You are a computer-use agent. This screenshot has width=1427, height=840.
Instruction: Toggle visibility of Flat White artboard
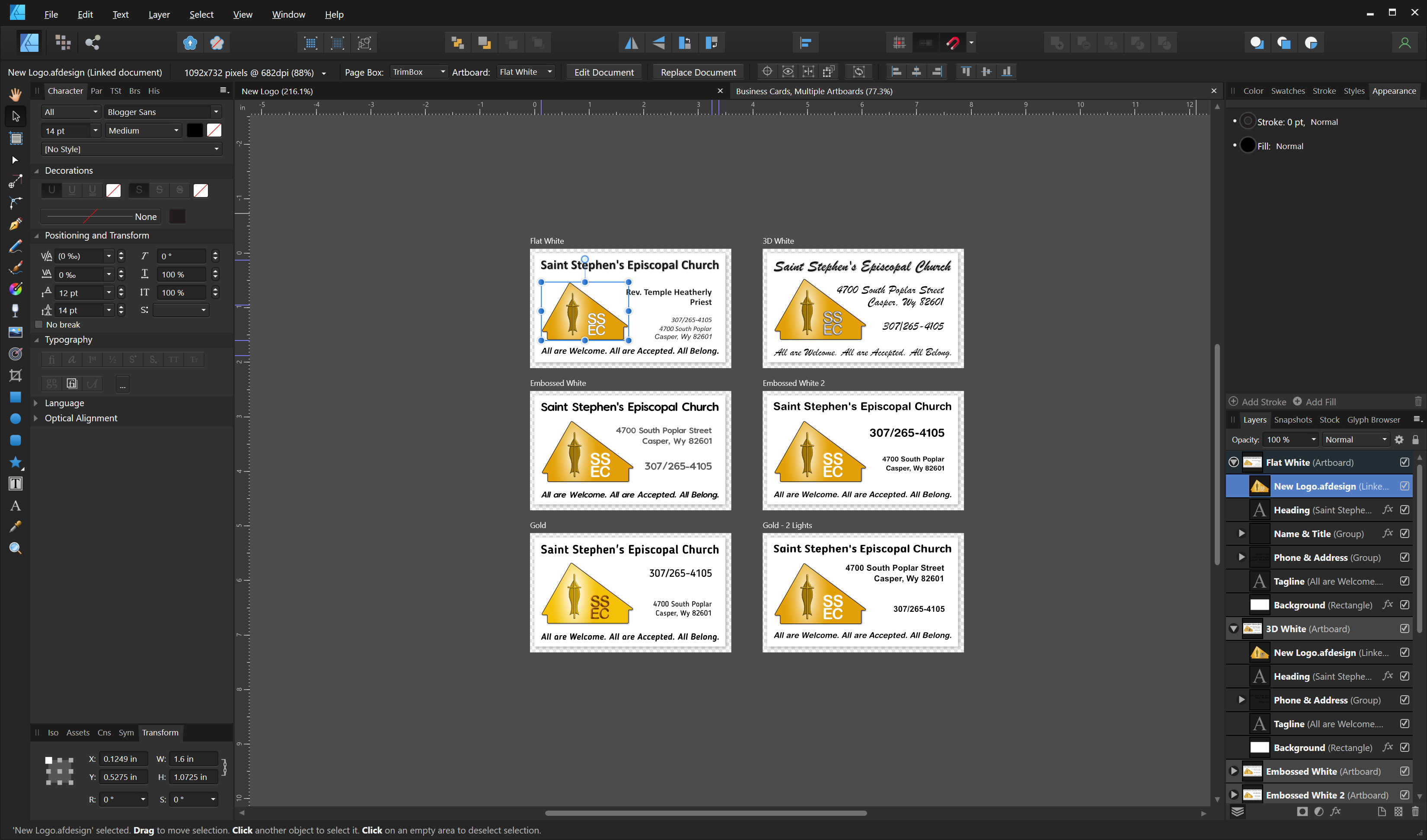[1405, 462]
